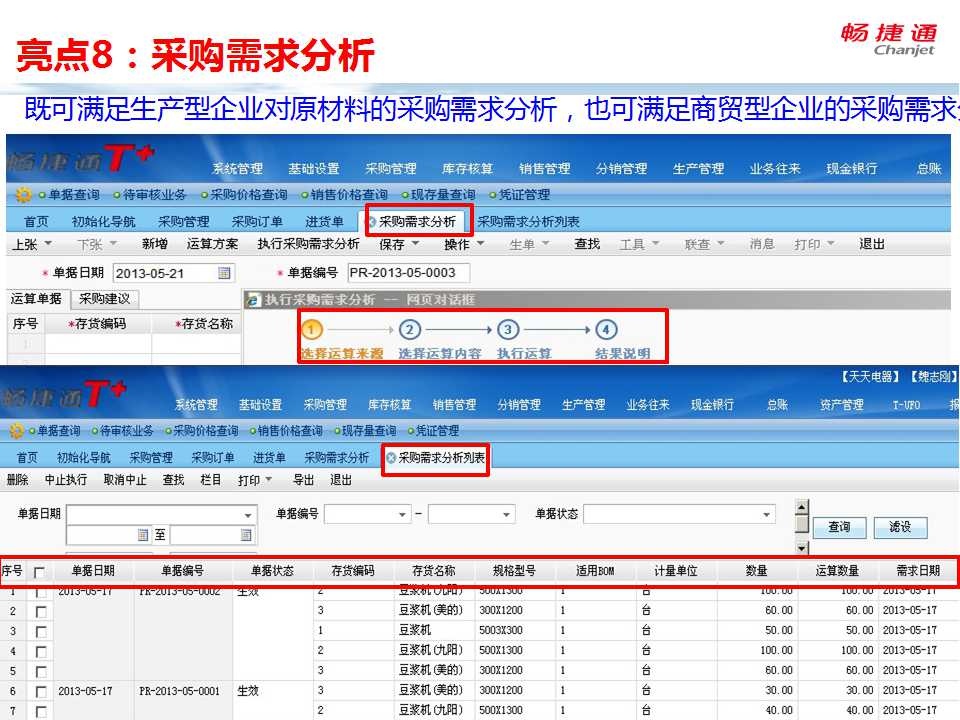Click the 单据编号 field showing PR-2013-05-0003
The height and width of the screenshot is (720, 960).
[408, 273]
